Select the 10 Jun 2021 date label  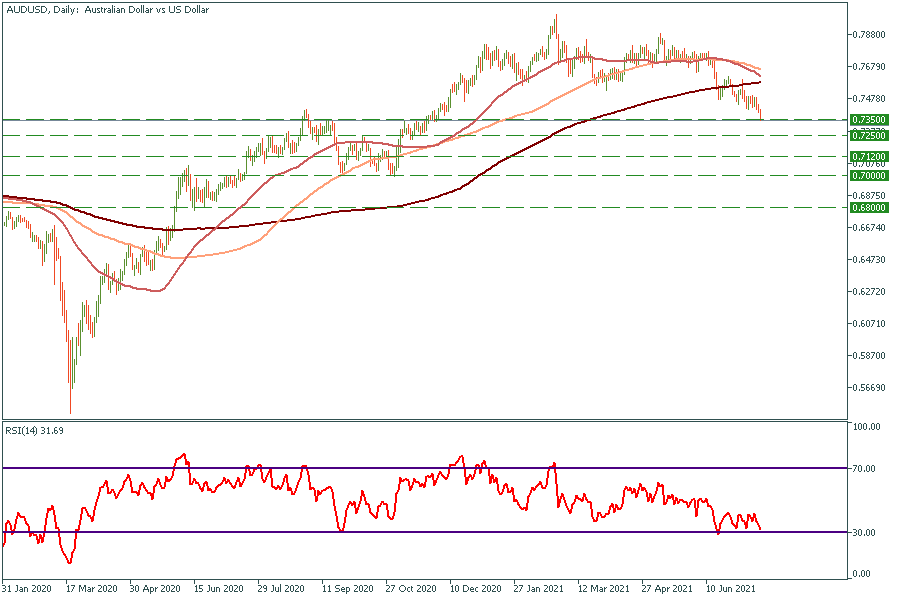click(x=731, y=589)
